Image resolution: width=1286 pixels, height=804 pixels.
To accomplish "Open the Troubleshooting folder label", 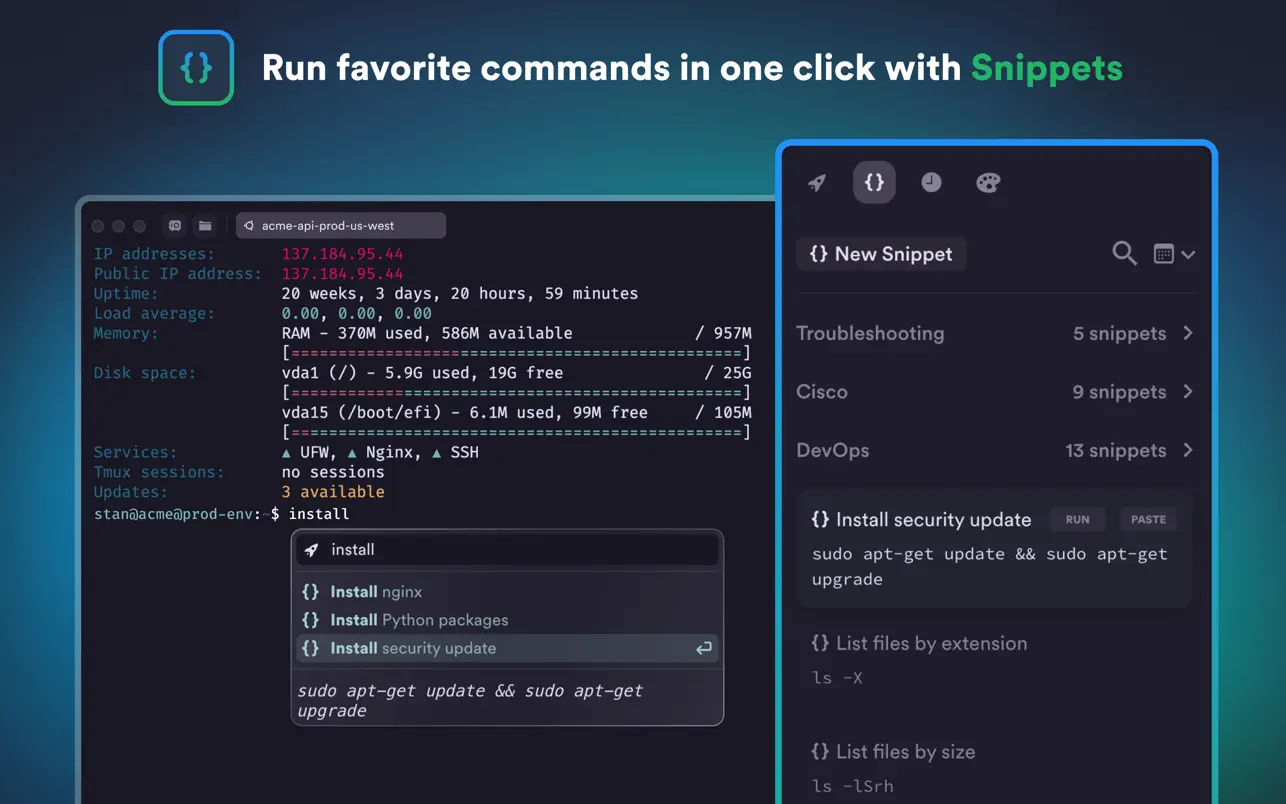I will tap(870, 333).
